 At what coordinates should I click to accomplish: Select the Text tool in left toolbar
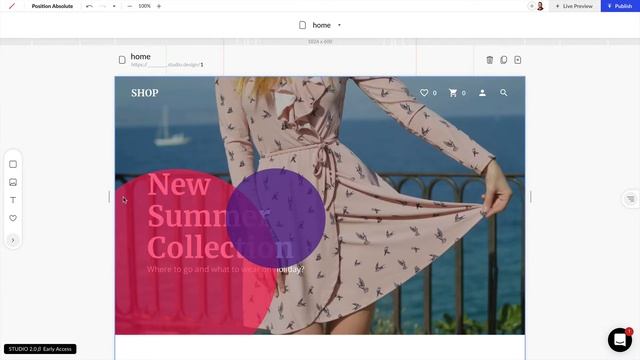click(x=13, y=200)
